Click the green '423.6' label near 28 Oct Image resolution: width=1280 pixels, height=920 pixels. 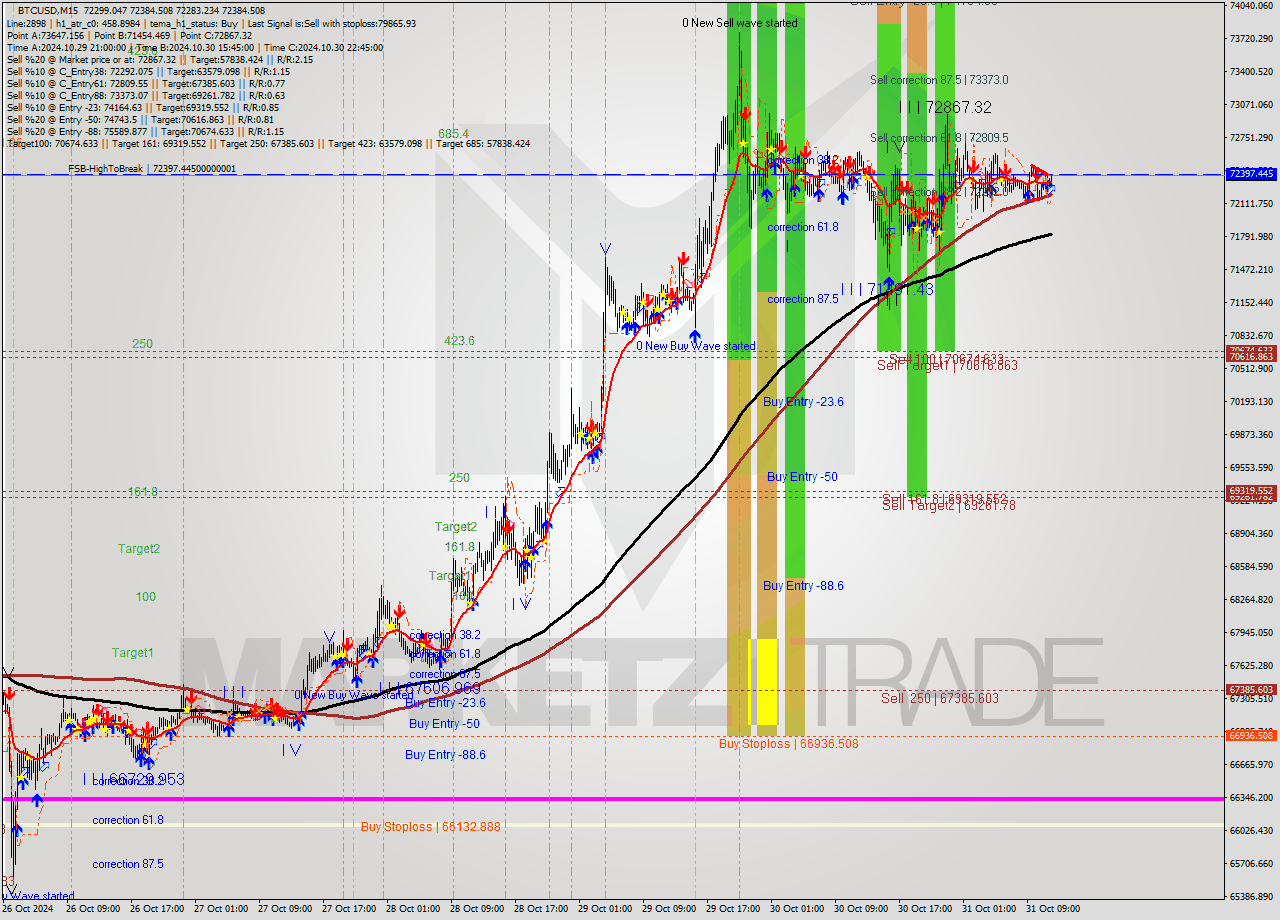click(459, 340)
